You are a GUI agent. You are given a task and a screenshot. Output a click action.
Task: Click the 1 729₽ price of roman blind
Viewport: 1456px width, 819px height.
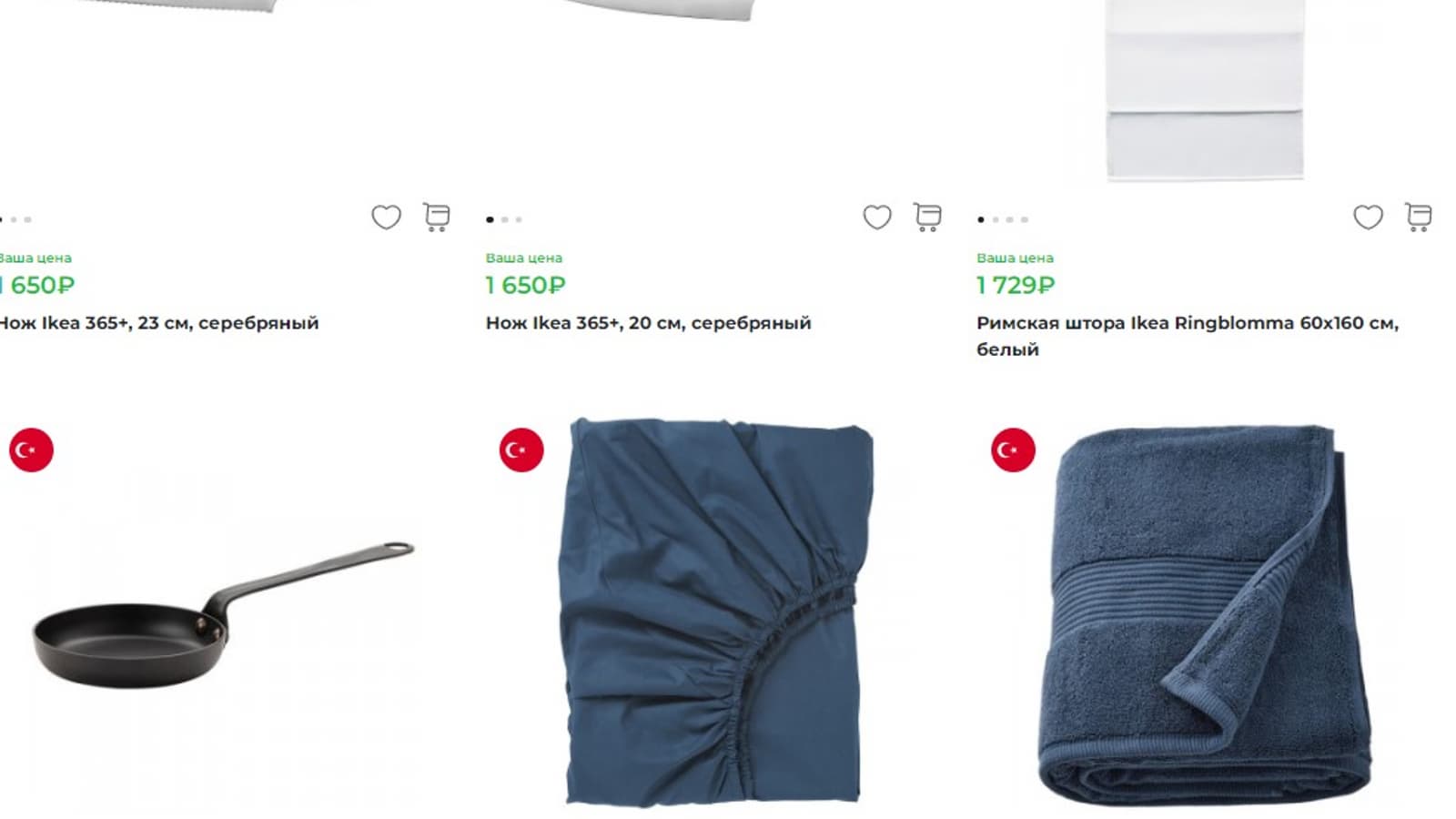click(x=1015, y=285)
